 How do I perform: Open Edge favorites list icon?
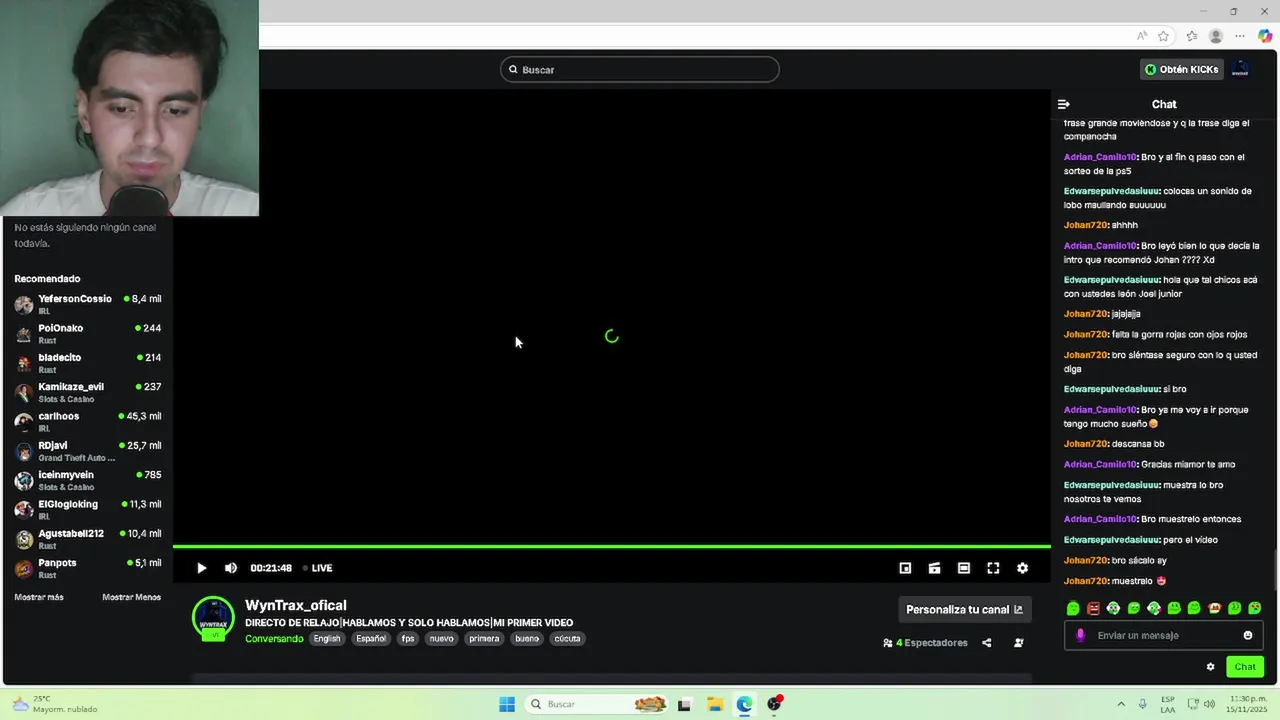[1192, 36]
